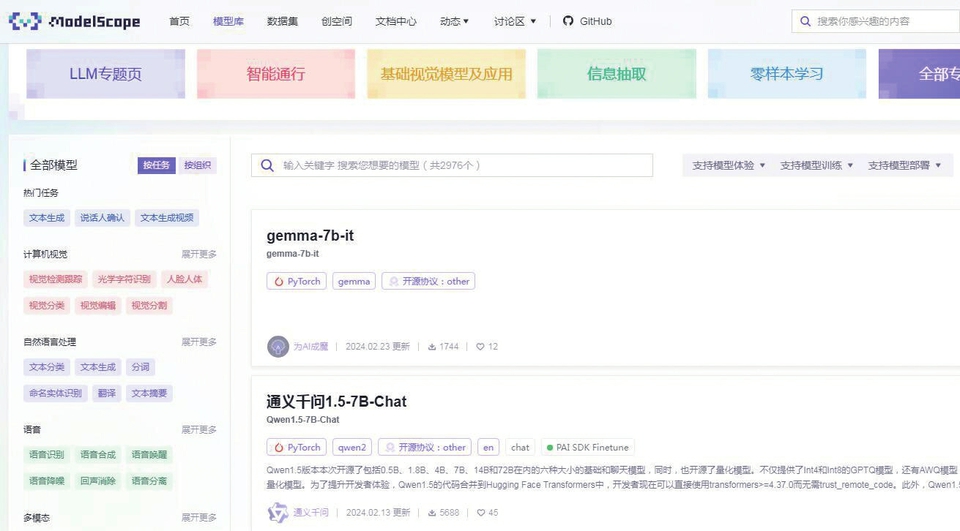This screenshot has height=531, width=960.
Task: Expand more 多模态 tasks
Action: click(198, 518)
